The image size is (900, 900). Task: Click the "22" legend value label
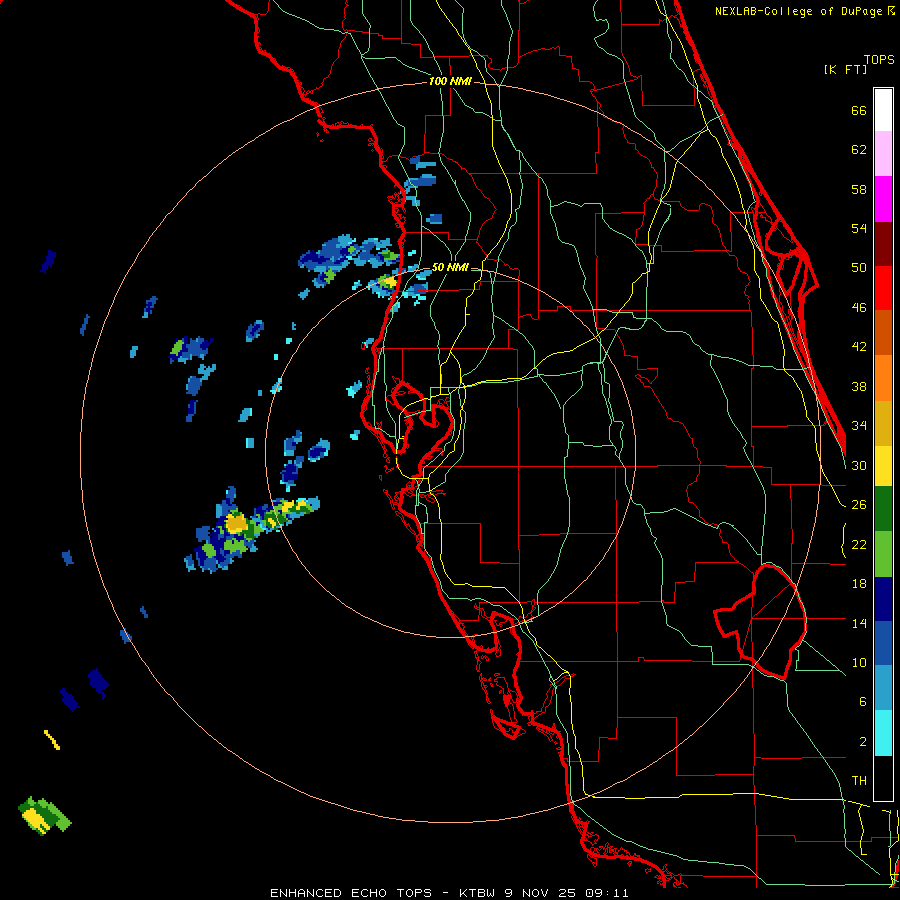click(x=859, y=544)
